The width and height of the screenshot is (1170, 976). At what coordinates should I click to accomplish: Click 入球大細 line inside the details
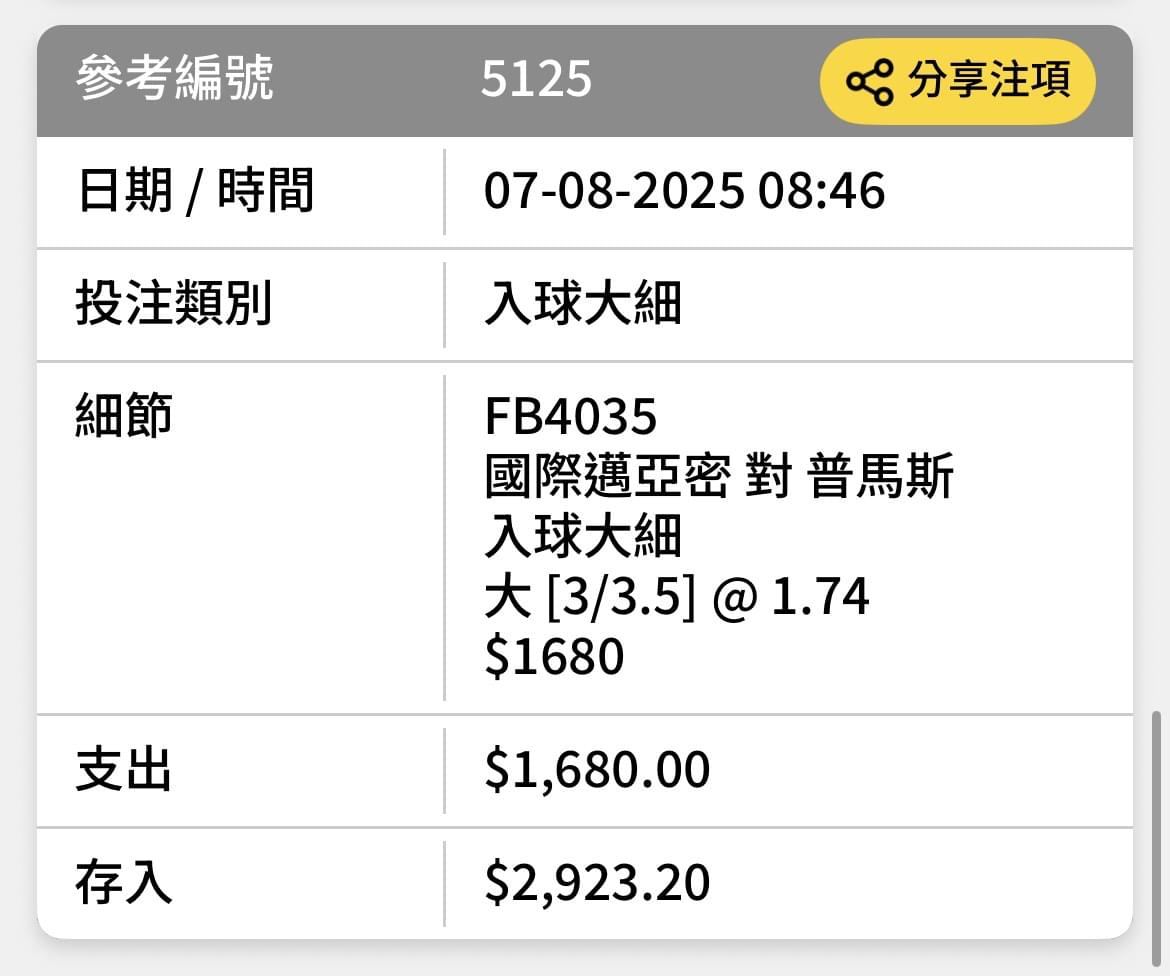(x=583, y=537)
